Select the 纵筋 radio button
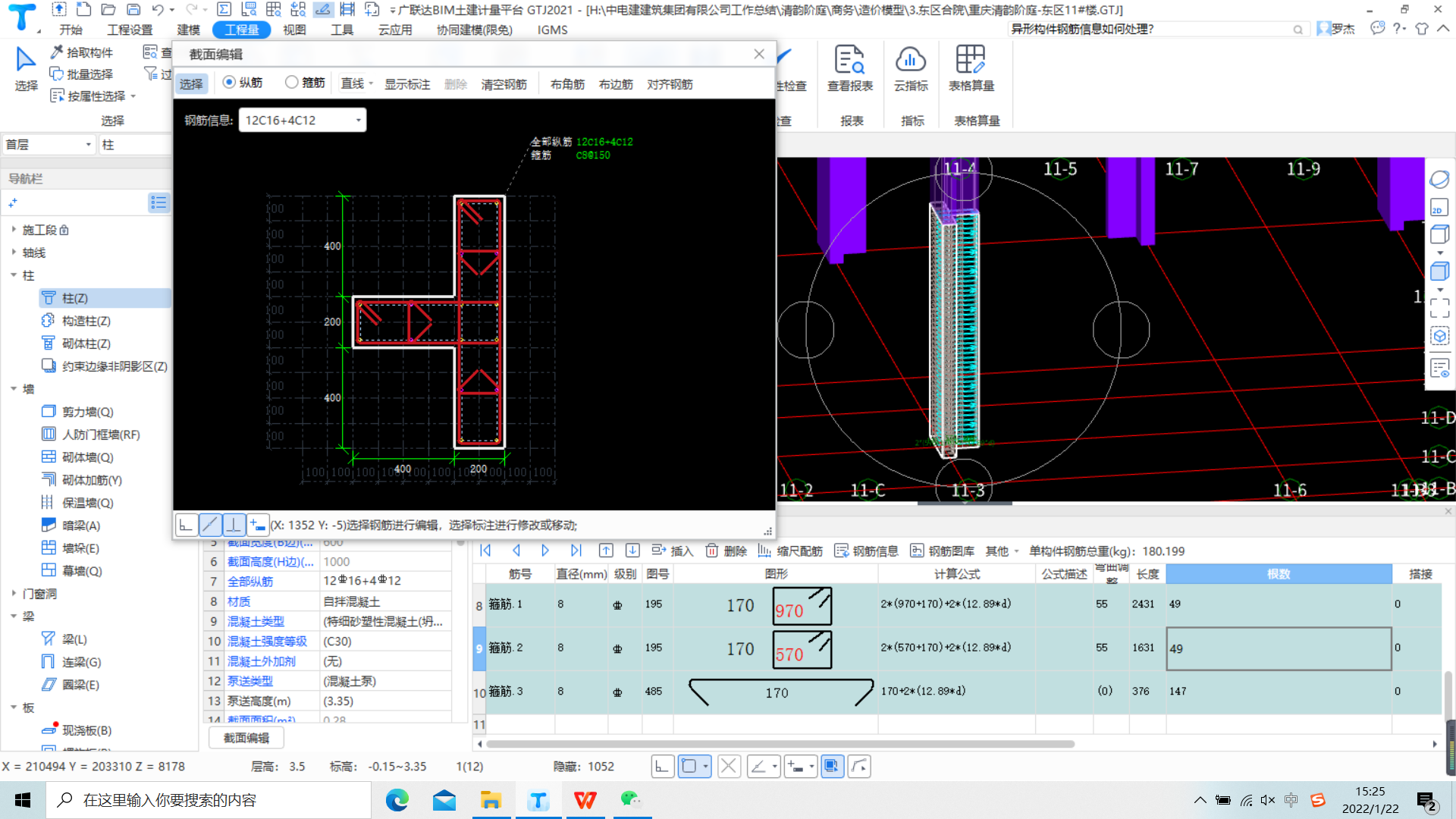This screenshot has height=819, width=1456. (x=228, y=83)
